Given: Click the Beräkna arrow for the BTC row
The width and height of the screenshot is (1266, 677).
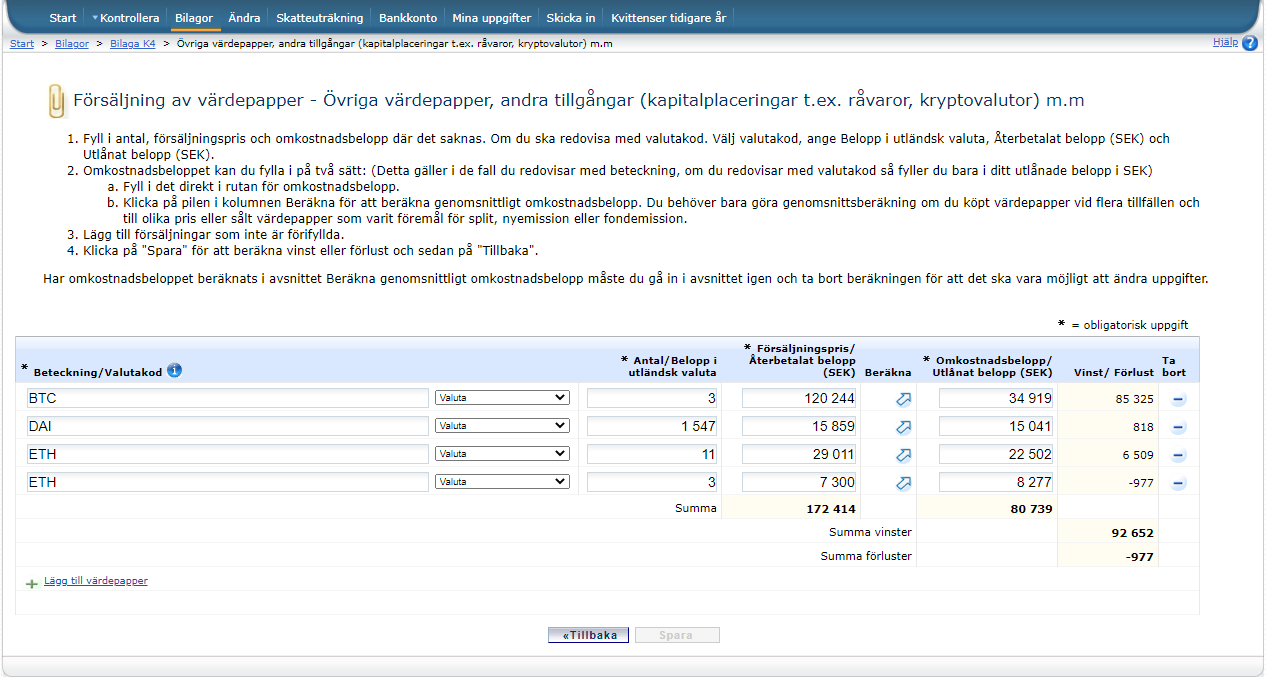Looking at the screenshot, I should pyautogui.click(x=903, y=399).
